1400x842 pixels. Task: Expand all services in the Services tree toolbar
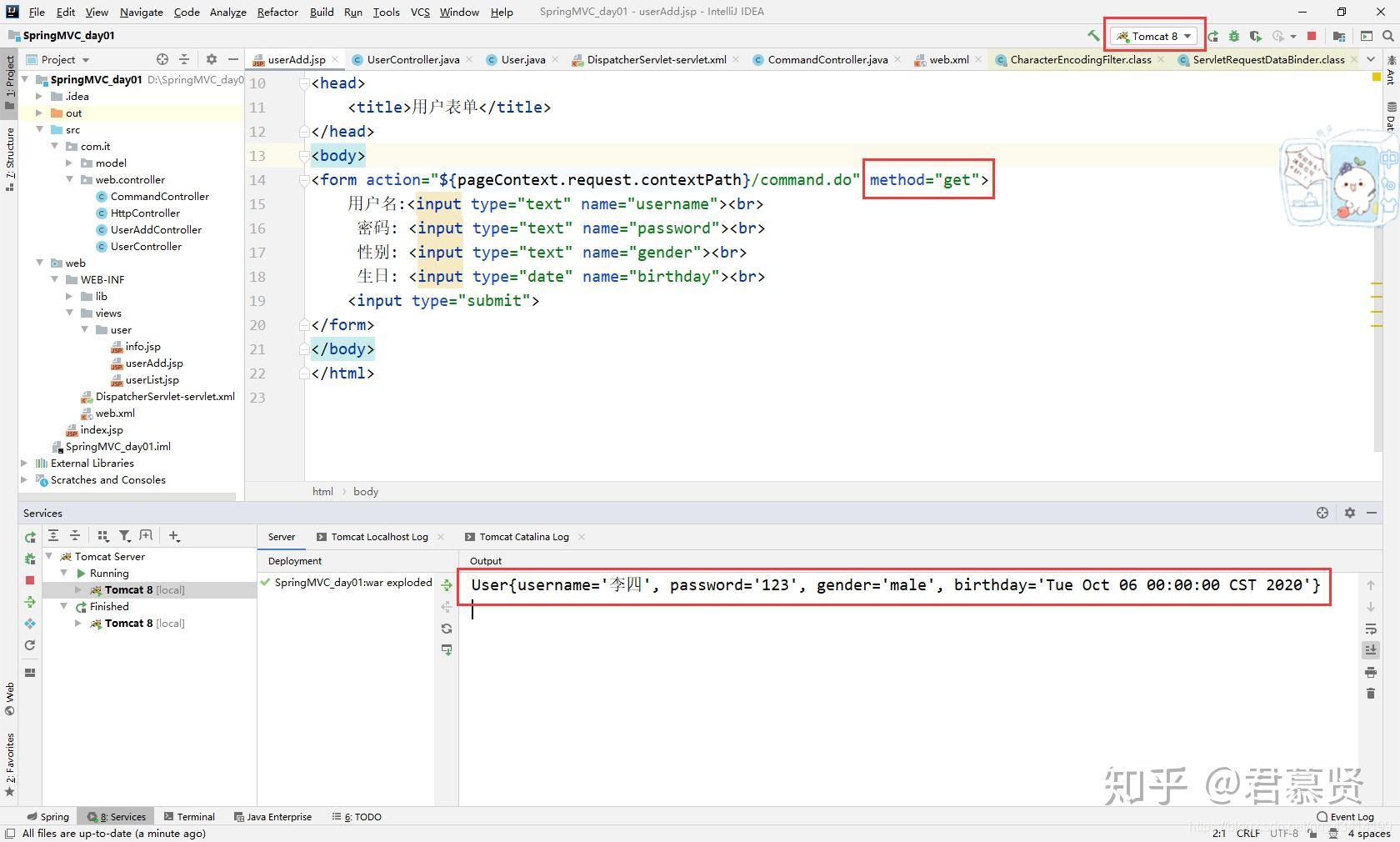click(53, 536)
